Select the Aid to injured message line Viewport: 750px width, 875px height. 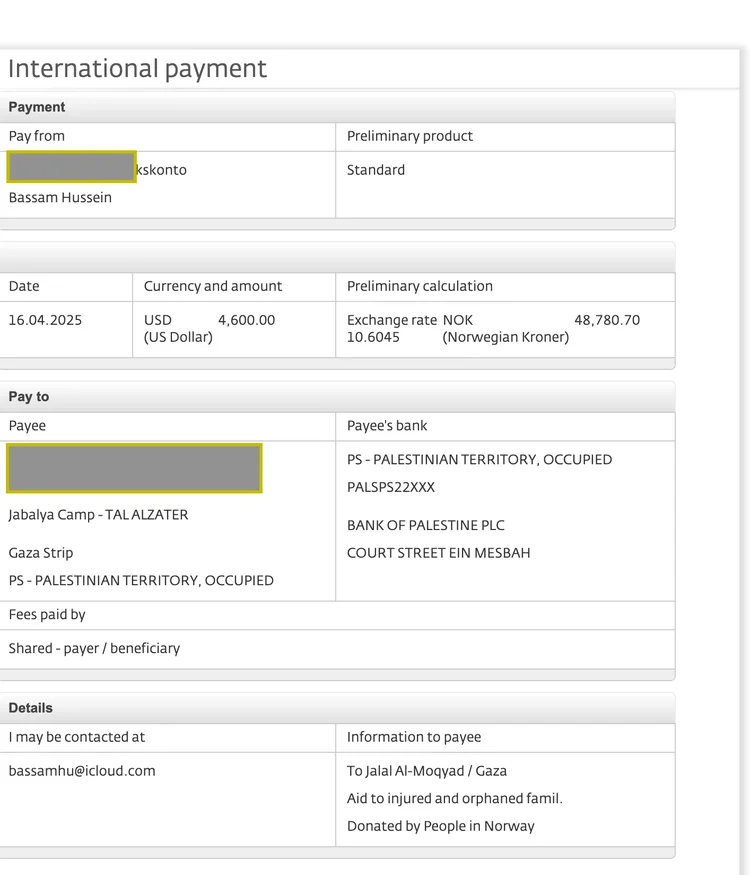click(x=454, y=798)
